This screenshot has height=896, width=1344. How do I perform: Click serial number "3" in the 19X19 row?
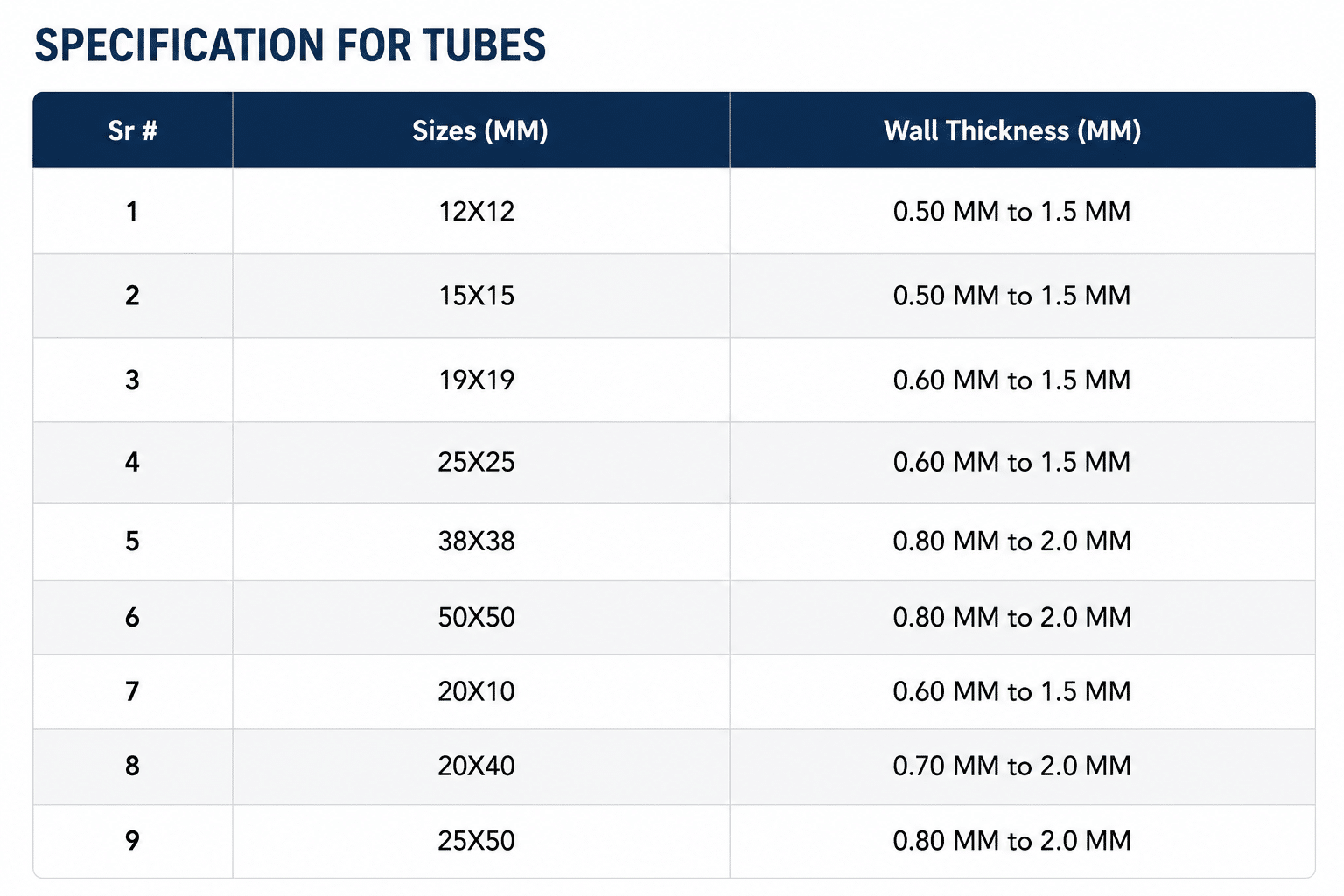132,380
